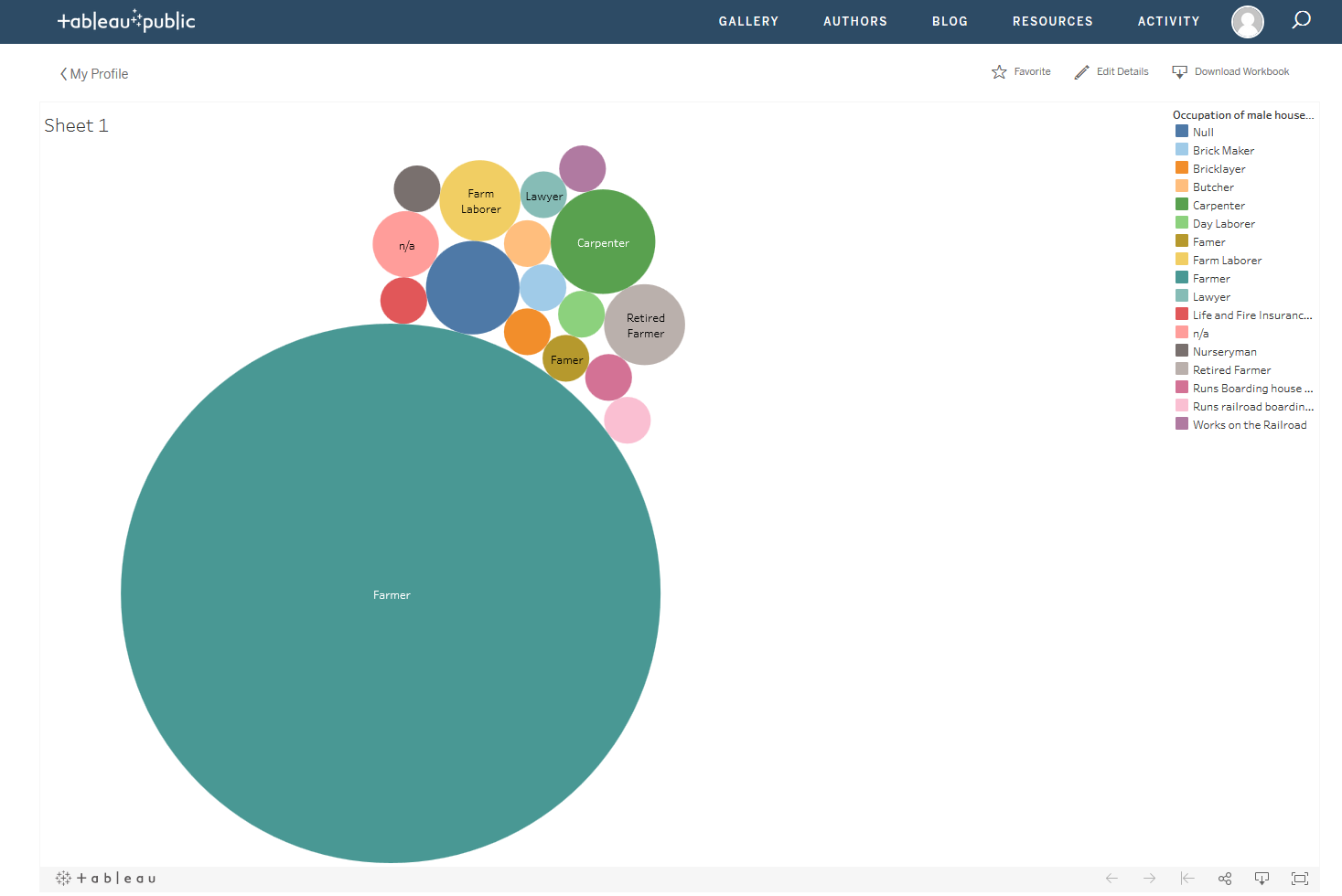Click the Tableau logo in bottom bar
This screenshot has height=896, width=1342.
[x=106, y=879]
